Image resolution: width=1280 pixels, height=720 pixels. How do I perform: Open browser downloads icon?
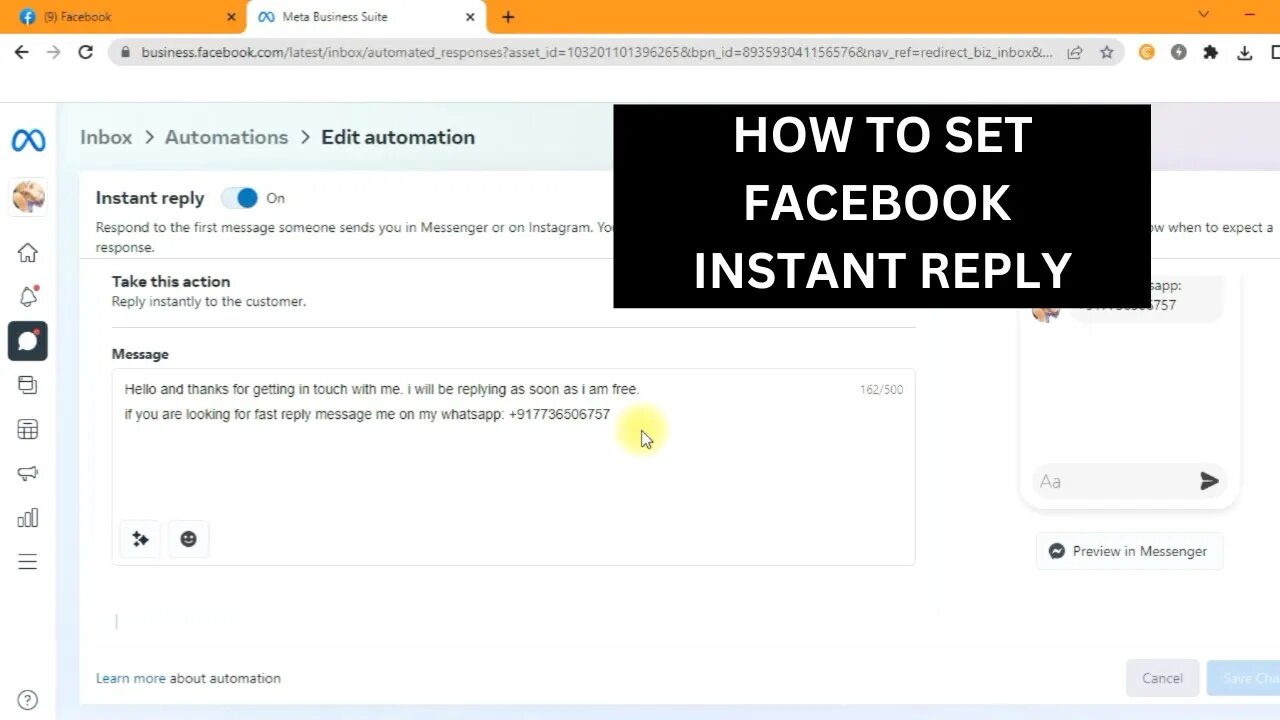click(1245, 52)
